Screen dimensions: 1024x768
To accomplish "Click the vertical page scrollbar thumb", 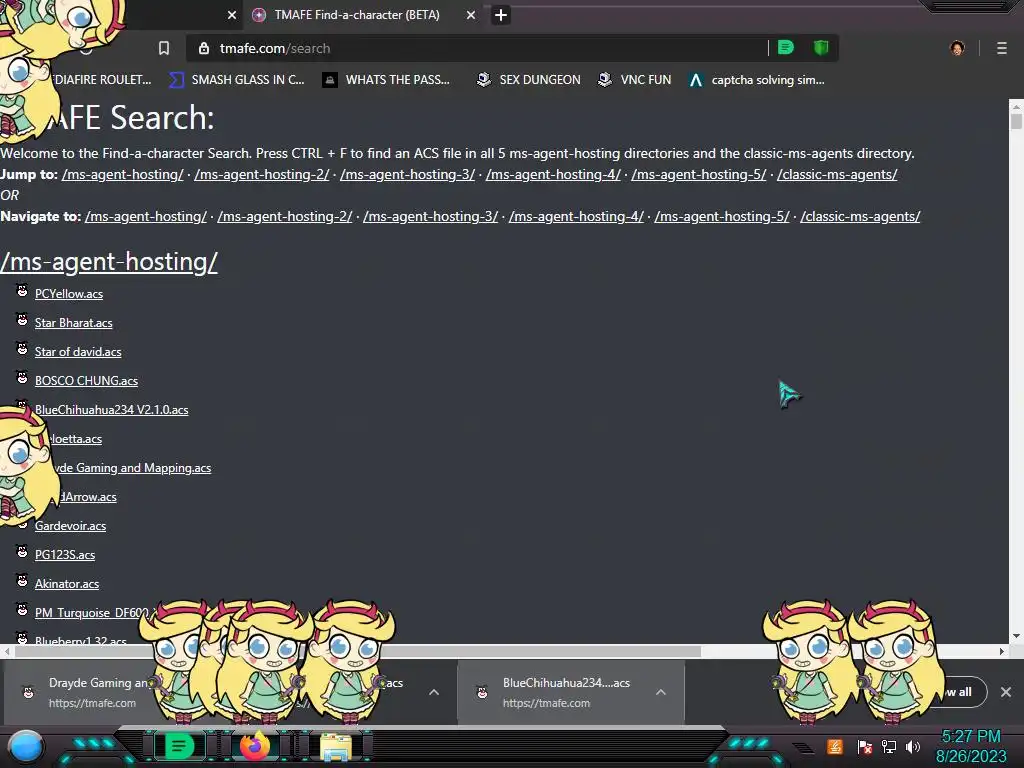I will 1016,121.
